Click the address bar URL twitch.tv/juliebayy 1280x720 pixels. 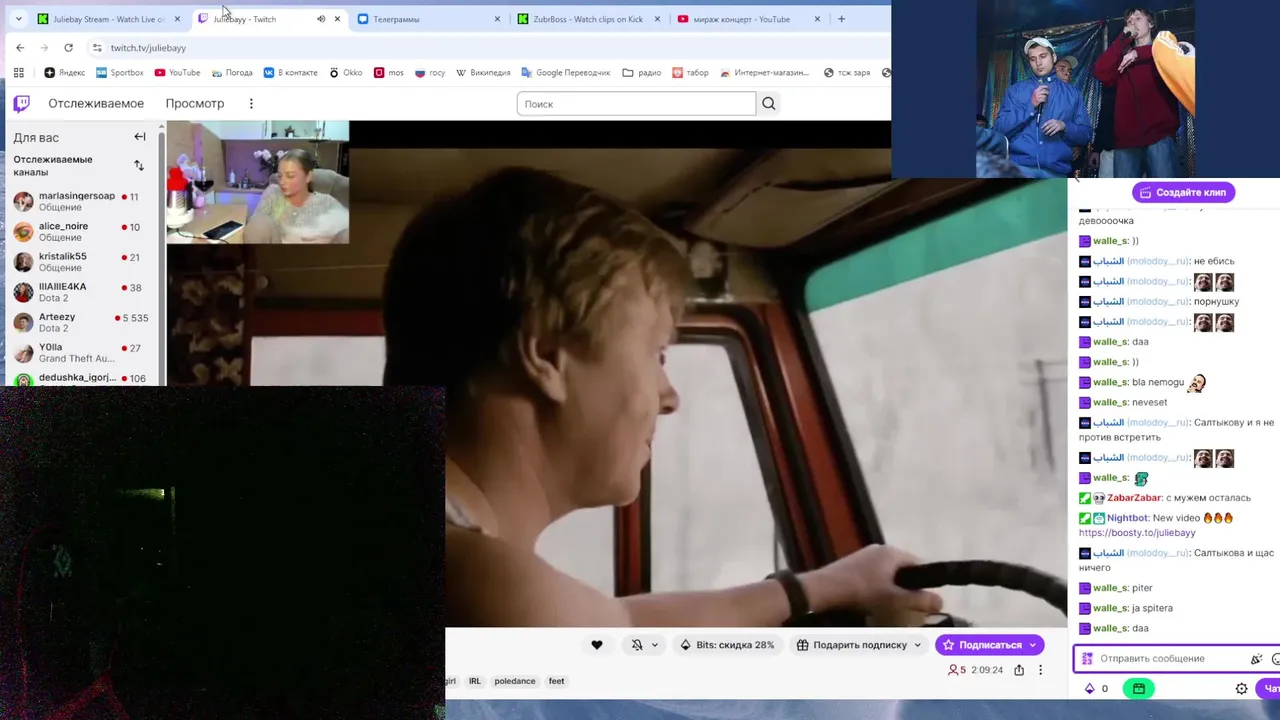click(x=148, y=47)
